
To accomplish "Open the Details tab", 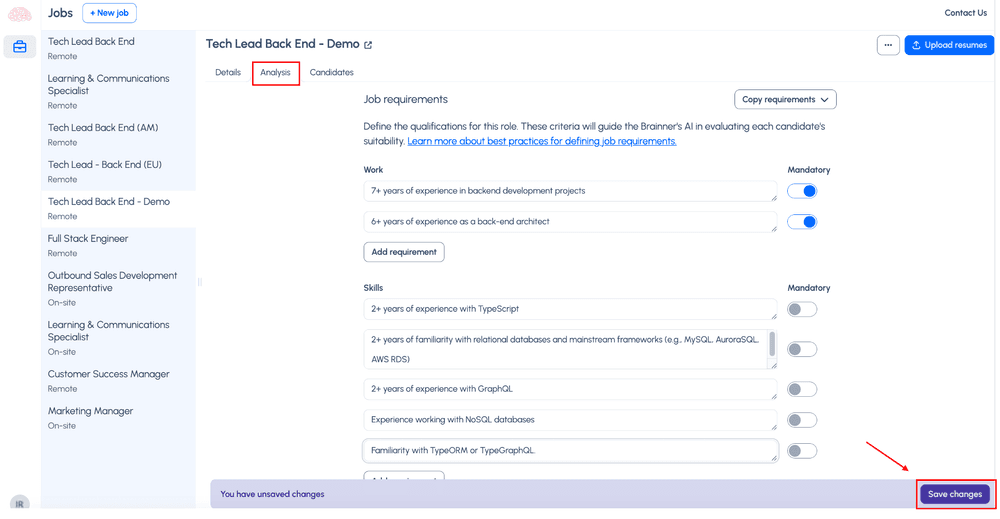I will [228, 73].
